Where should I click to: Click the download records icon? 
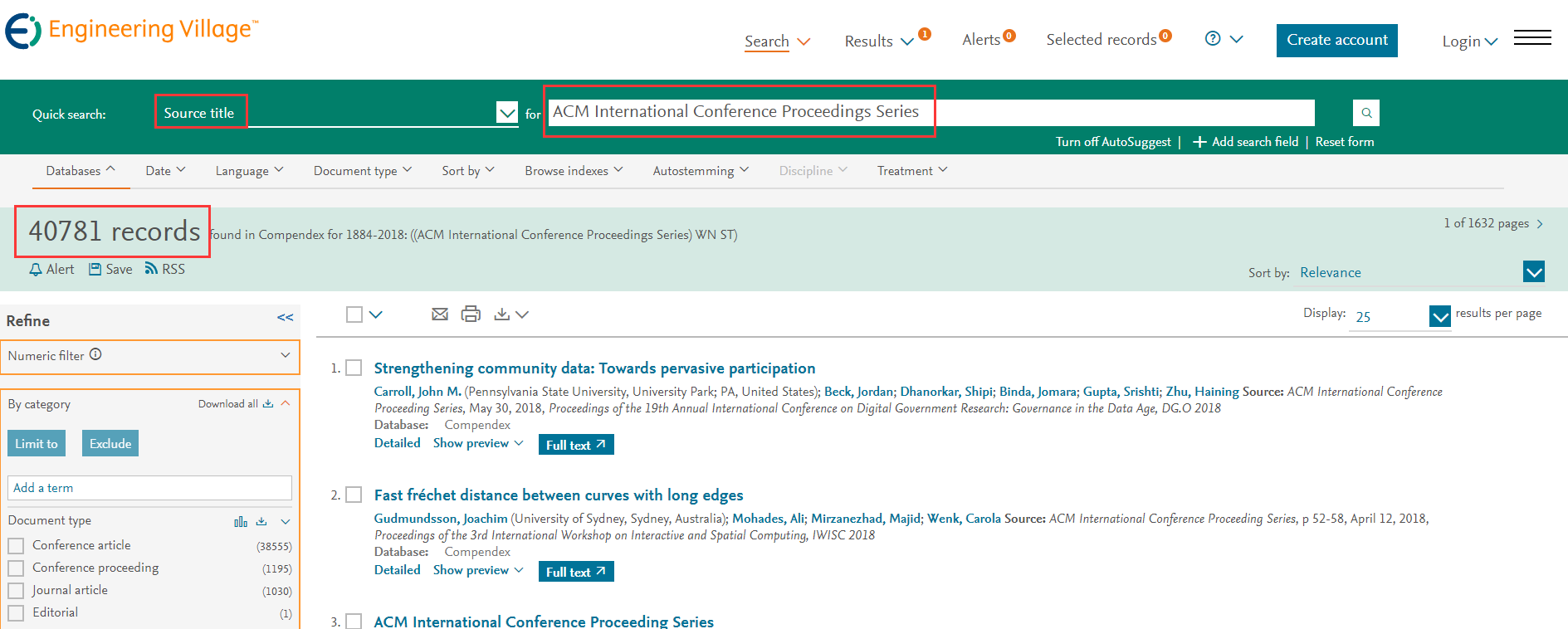(501, 314)
